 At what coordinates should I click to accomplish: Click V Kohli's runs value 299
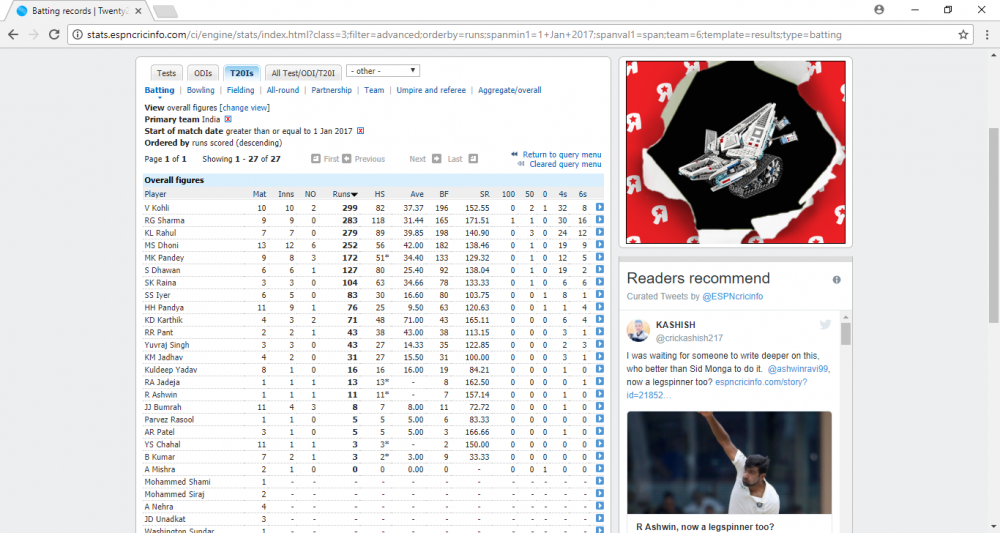pos(349,208)
